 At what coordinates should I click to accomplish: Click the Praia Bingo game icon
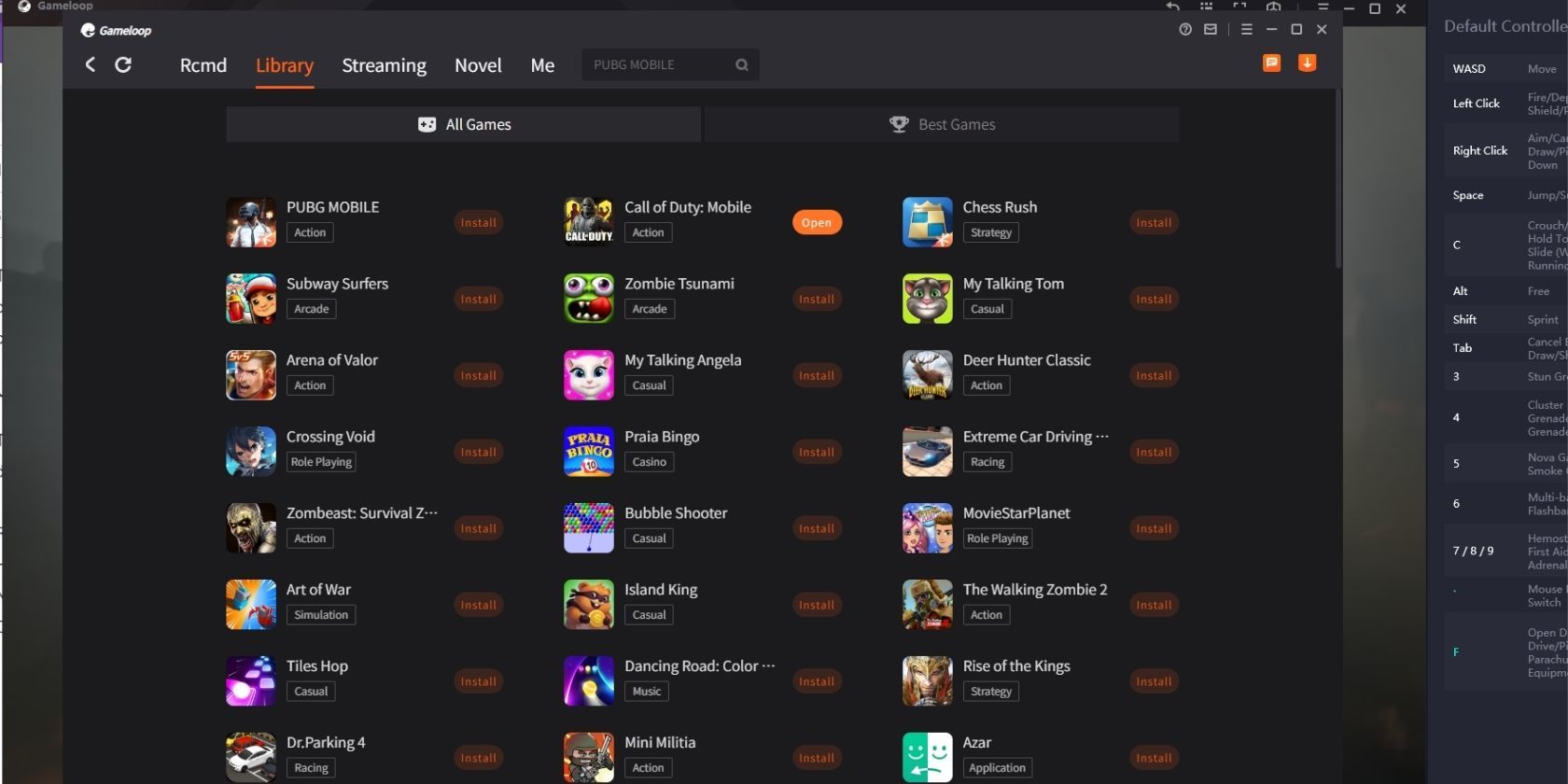589,452
